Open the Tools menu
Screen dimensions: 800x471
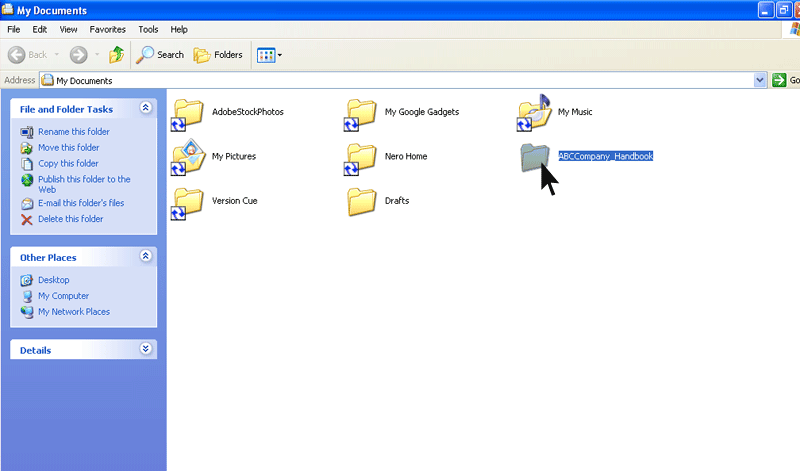pyautogui.click(x=148, y=30)
